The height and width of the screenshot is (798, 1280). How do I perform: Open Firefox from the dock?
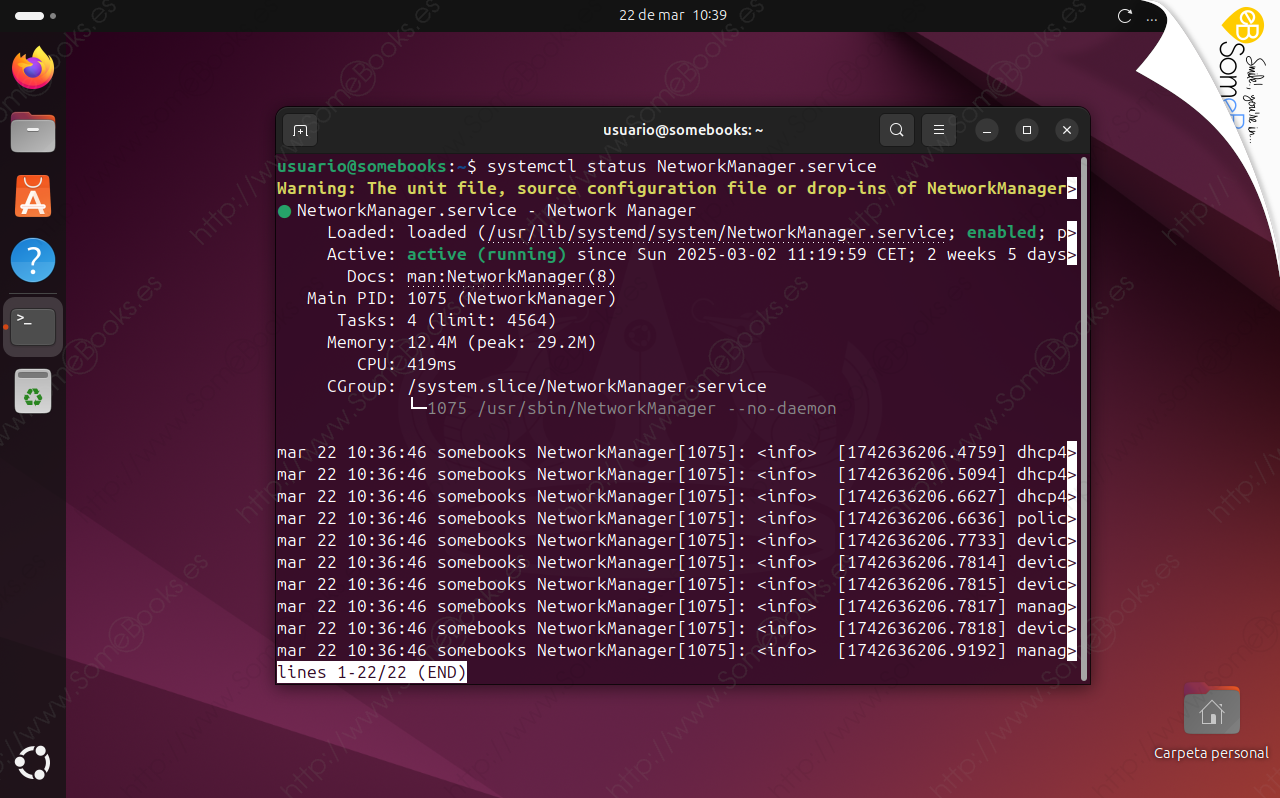(33, 69)
